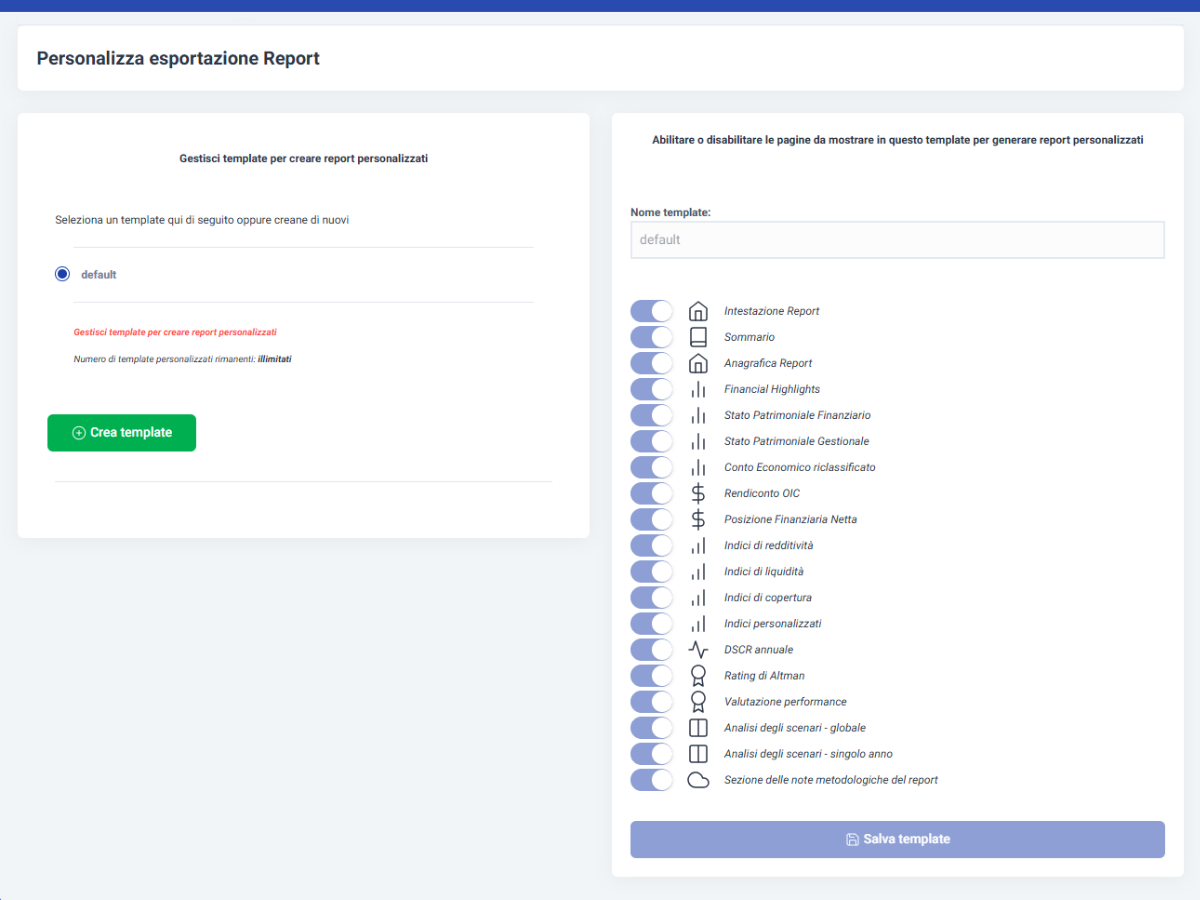Click the Crea template button

click(x=122, y=433)
